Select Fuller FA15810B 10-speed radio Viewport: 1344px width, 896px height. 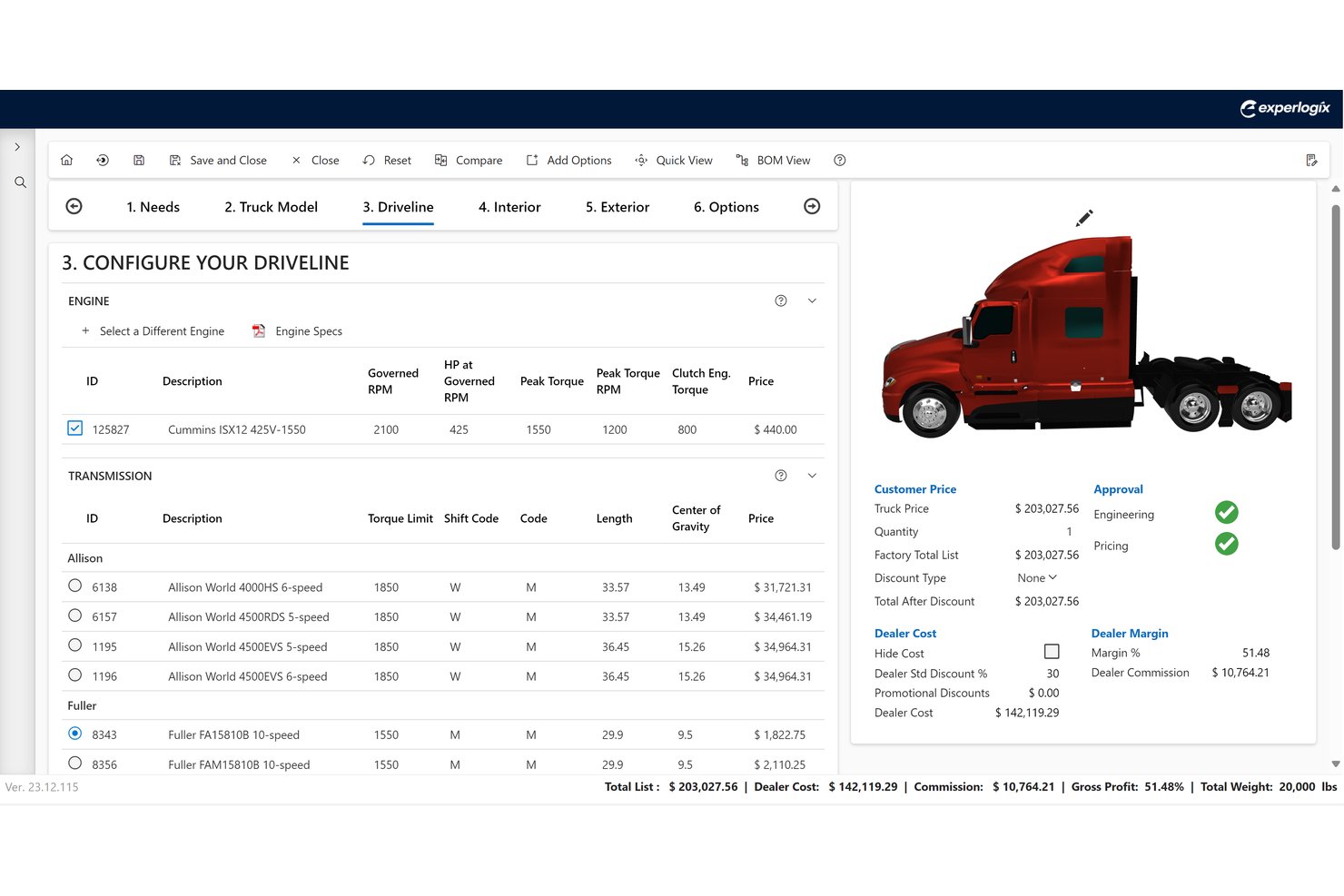pyautogui.click(x=75, y=734)
